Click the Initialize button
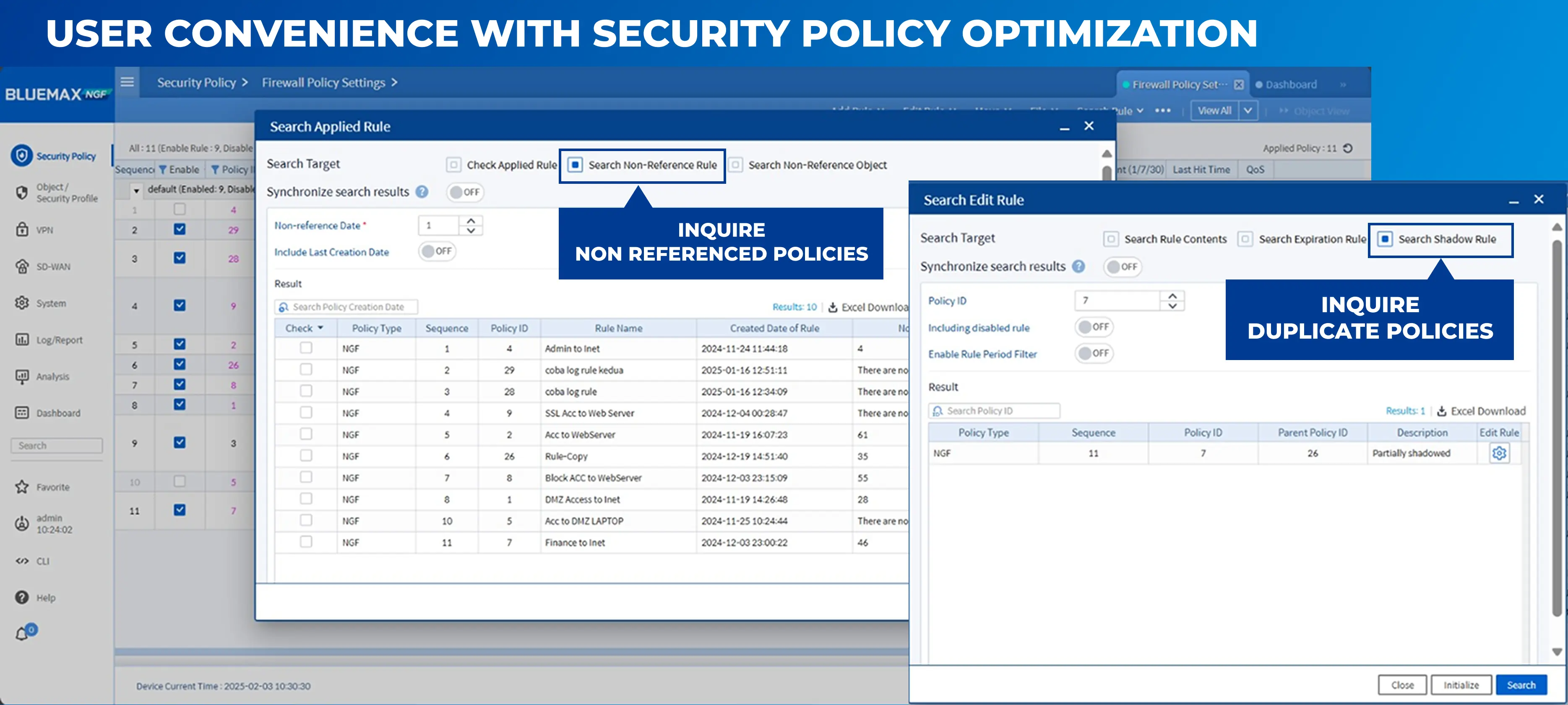The height and width of the screenshot is (705, 1568). (1461, 685)
